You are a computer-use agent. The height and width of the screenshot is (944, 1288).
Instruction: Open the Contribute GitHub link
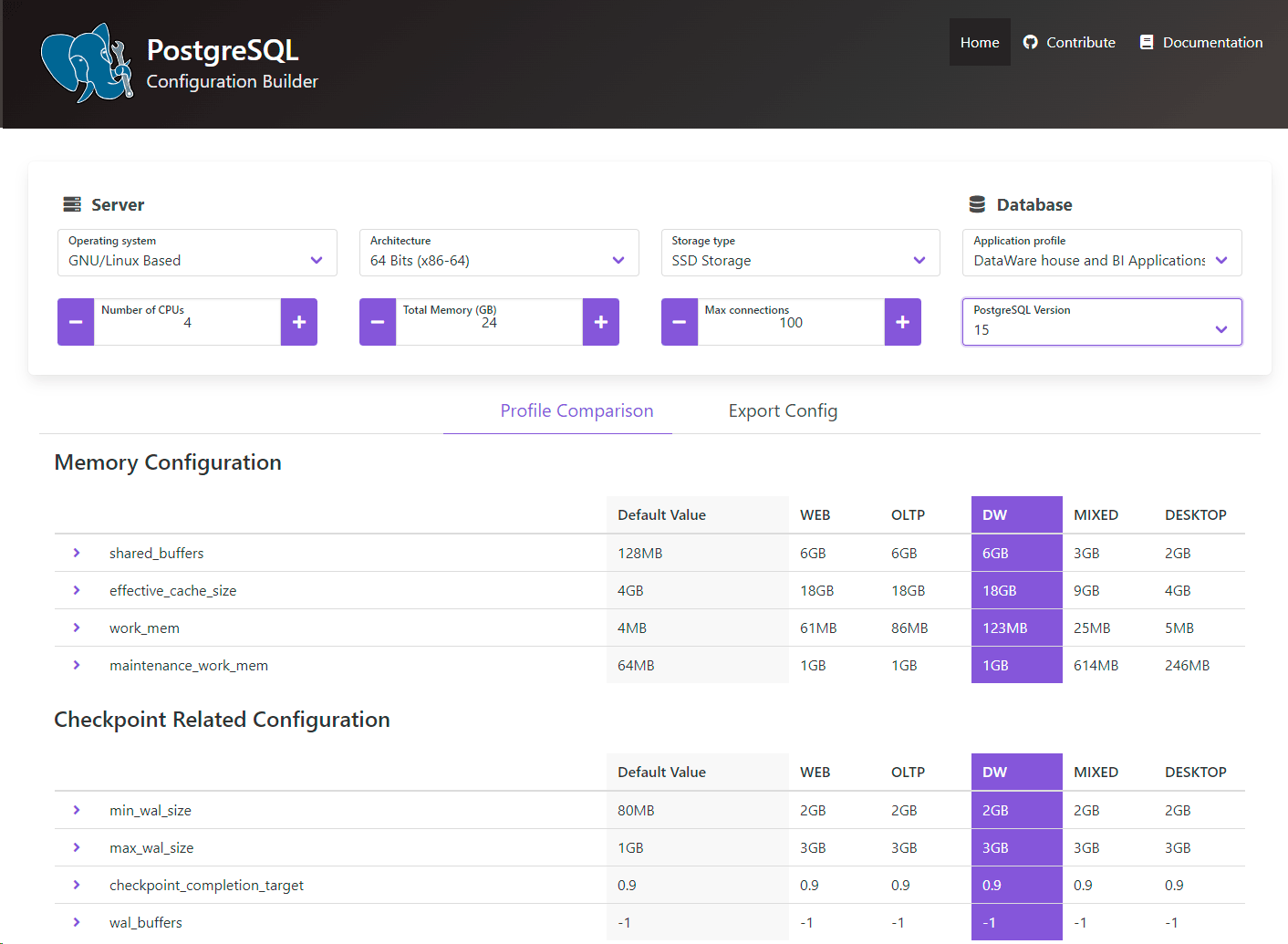point(1069,42)
